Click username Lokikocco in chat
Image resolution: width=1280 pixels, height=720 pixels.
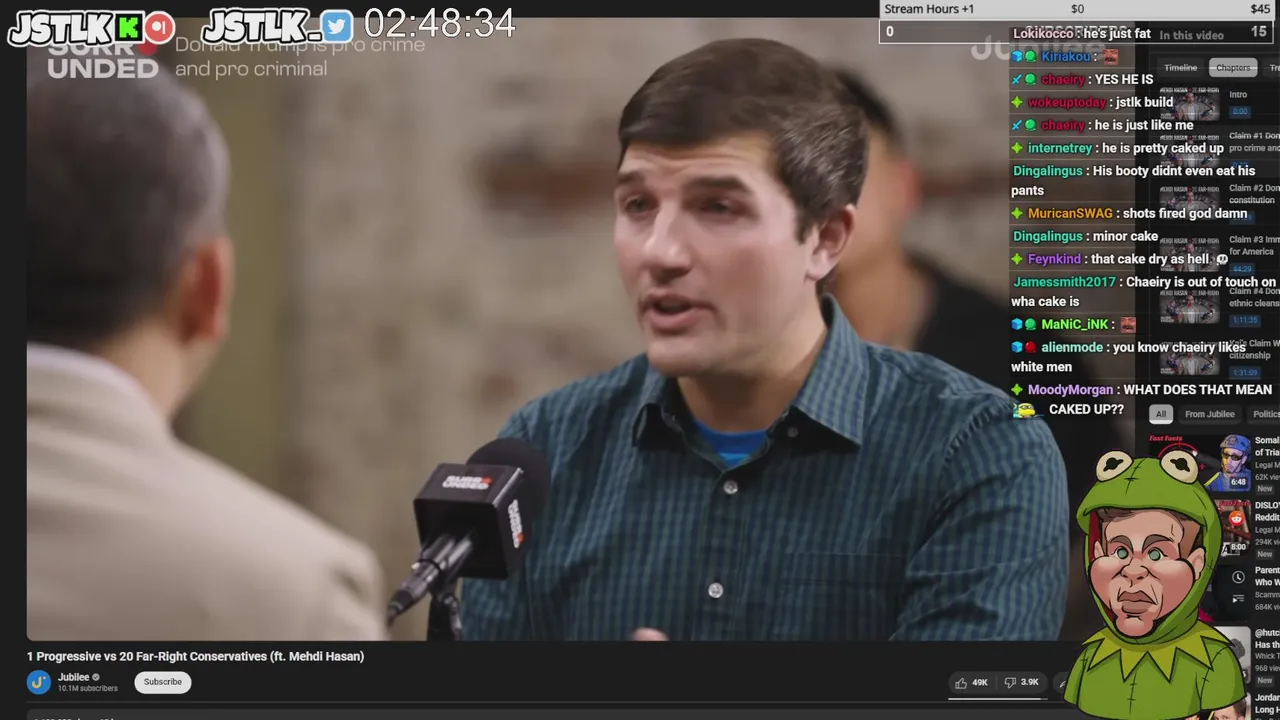(x=1045, y=34)
